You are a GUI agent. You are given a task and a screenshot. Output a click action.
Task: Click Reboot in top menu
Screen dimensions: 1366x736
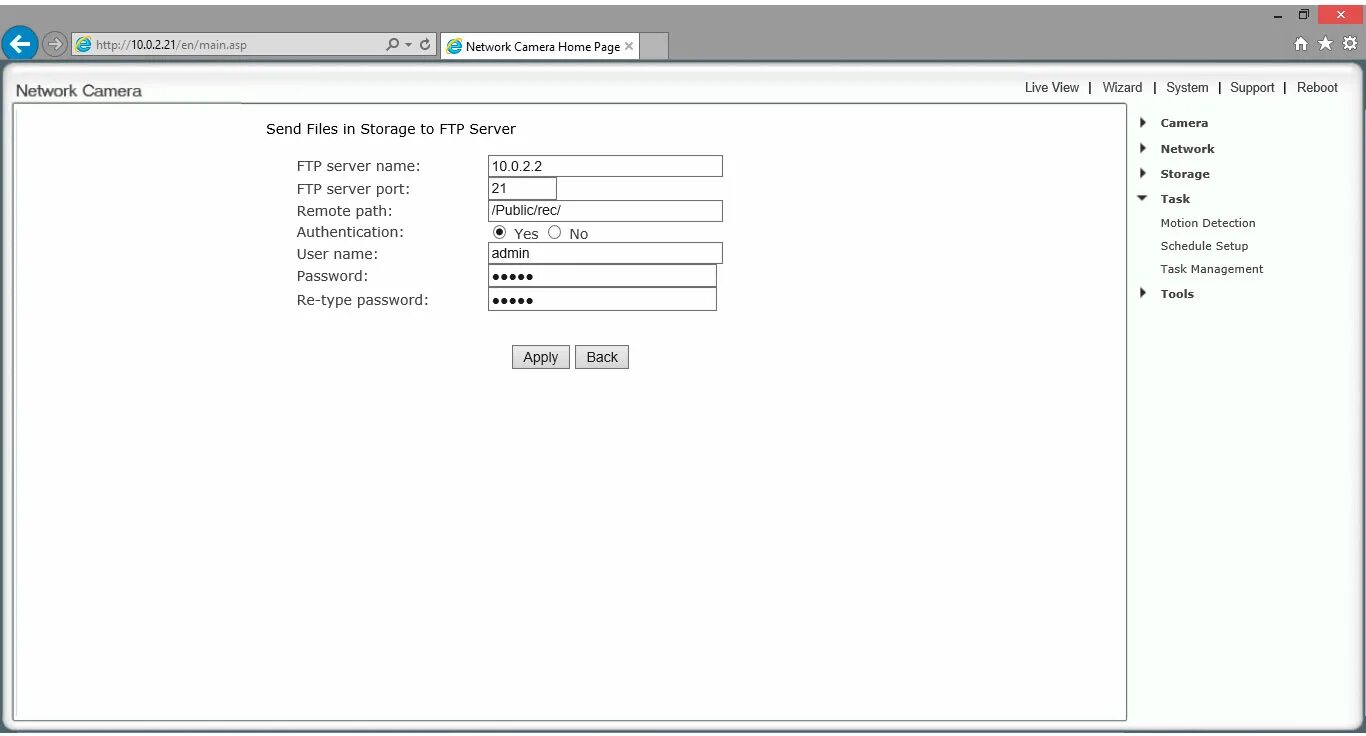pyautogui.click(x=1317, y=88)
